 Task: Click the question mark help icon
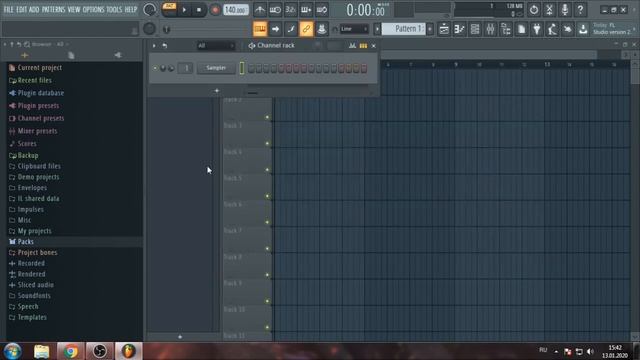click(x=580, y=10)
